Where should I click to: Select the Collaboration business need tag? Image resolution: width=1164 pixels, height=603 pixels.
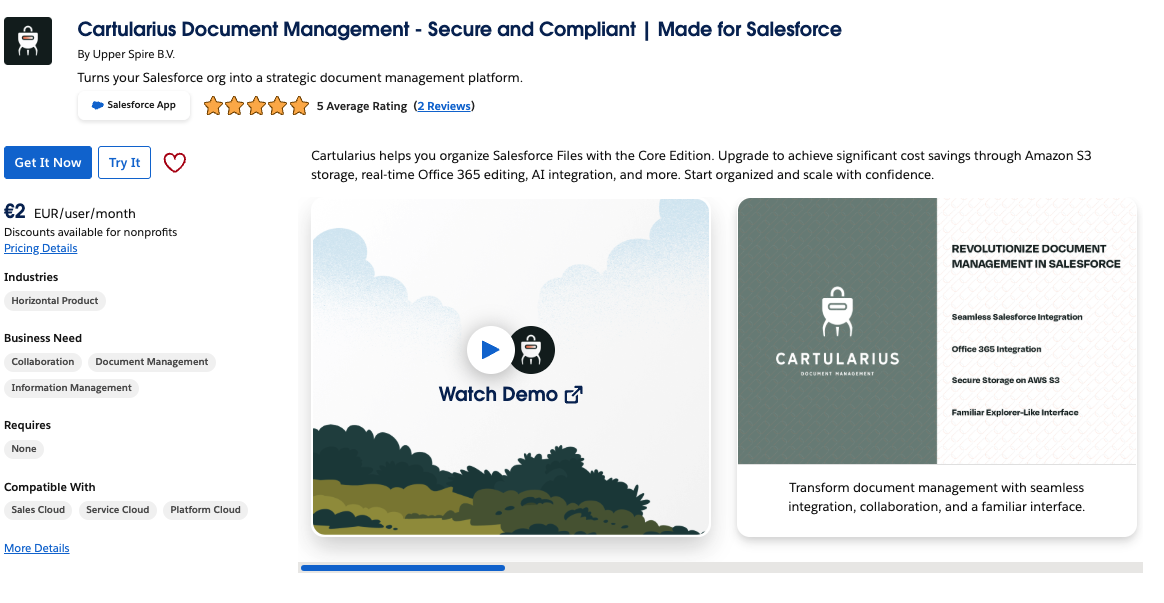[x=43, y=362]
